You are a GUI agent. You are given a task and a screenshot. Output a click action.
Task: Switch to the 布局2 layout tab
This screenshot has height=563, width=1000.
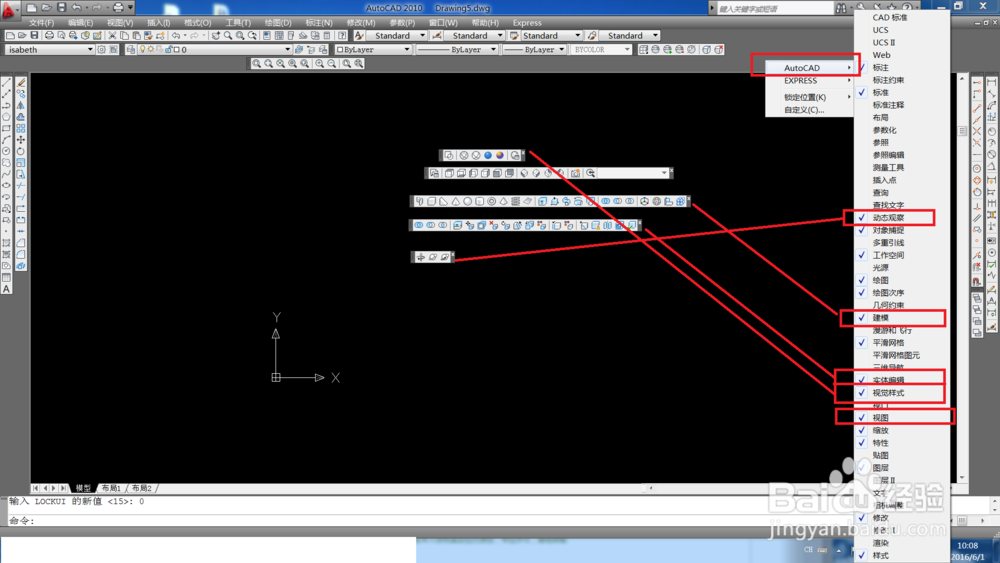coord(142,488)
